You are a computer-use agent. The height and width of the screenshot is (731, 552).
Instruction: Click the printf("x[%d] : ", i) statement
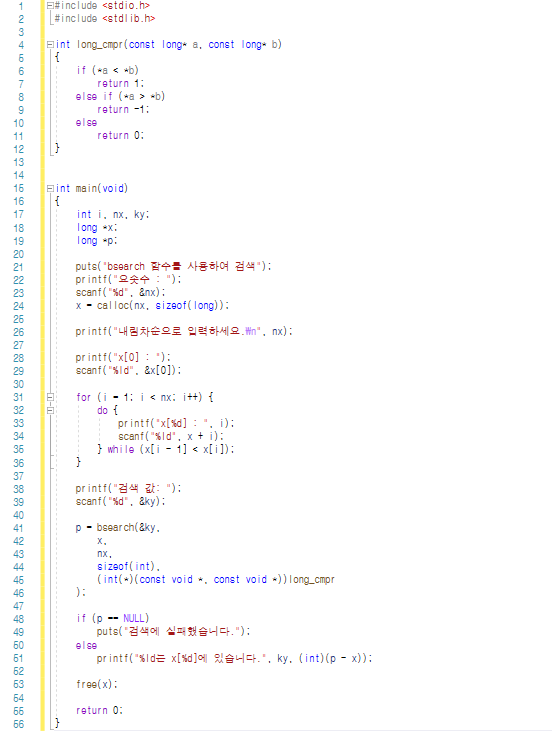point(176,423)
